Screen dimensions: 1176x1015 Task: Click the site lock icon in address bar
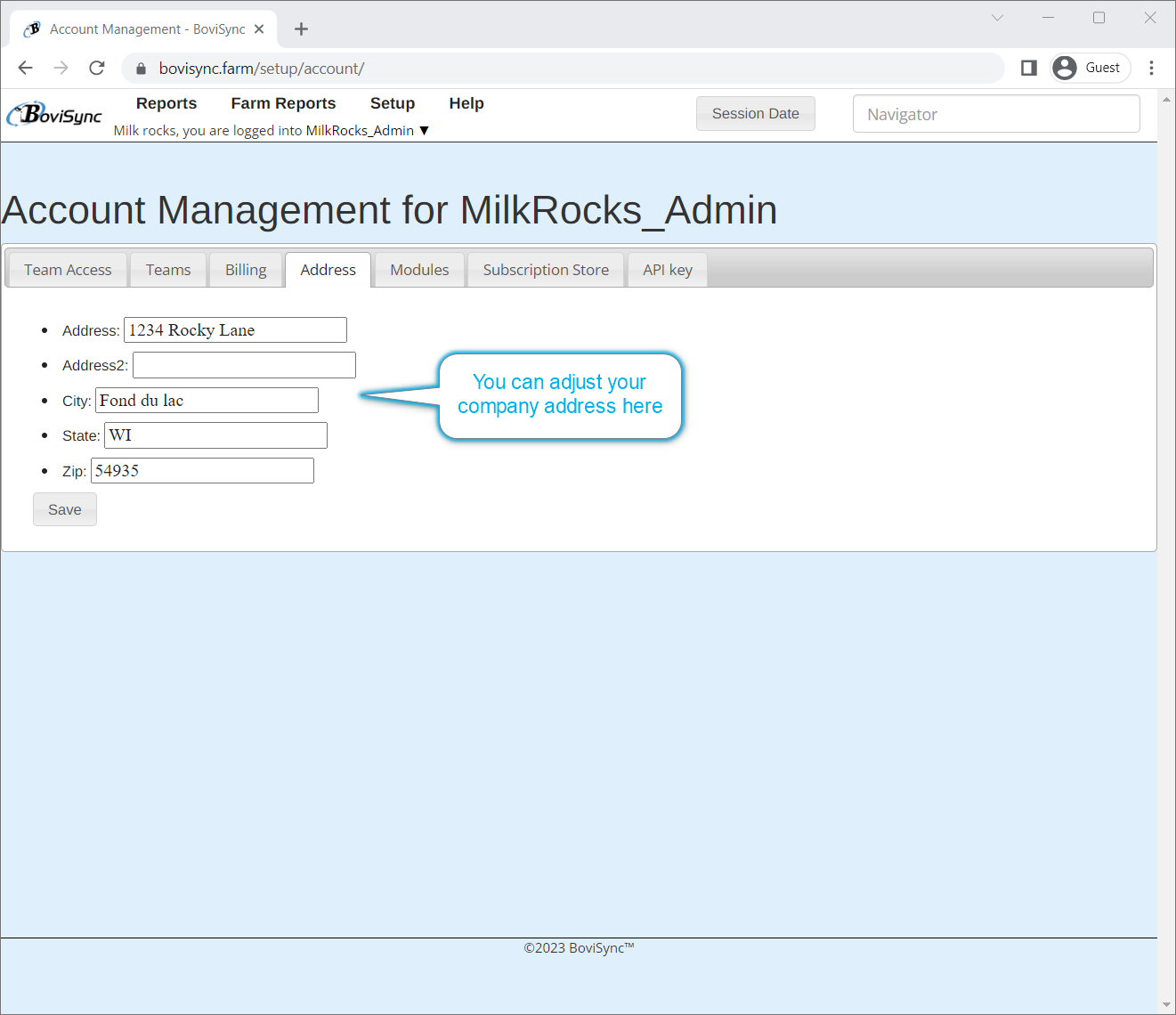point(141,69)
